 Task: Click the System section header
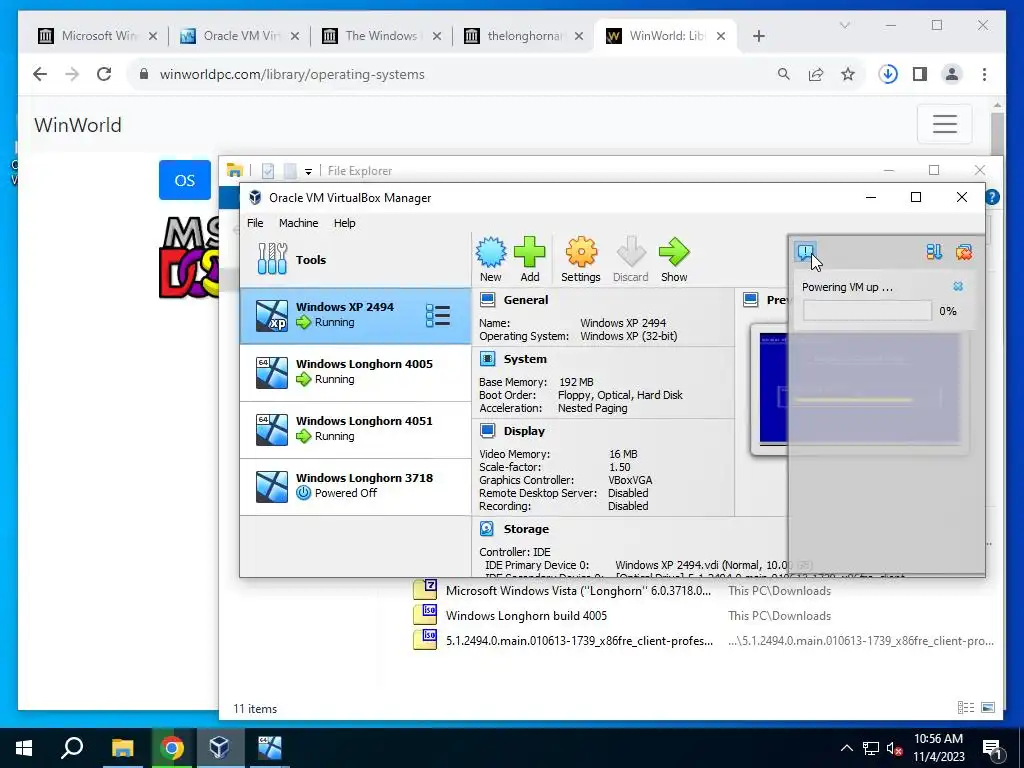[525, 359]
